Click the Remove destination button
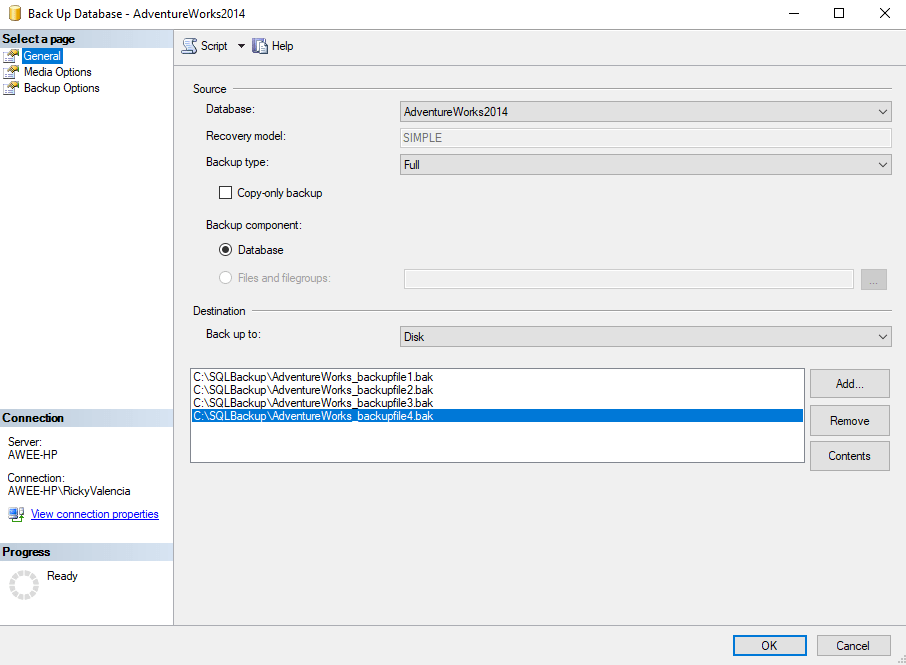906x665 pixels. click(x=849, y=421)
